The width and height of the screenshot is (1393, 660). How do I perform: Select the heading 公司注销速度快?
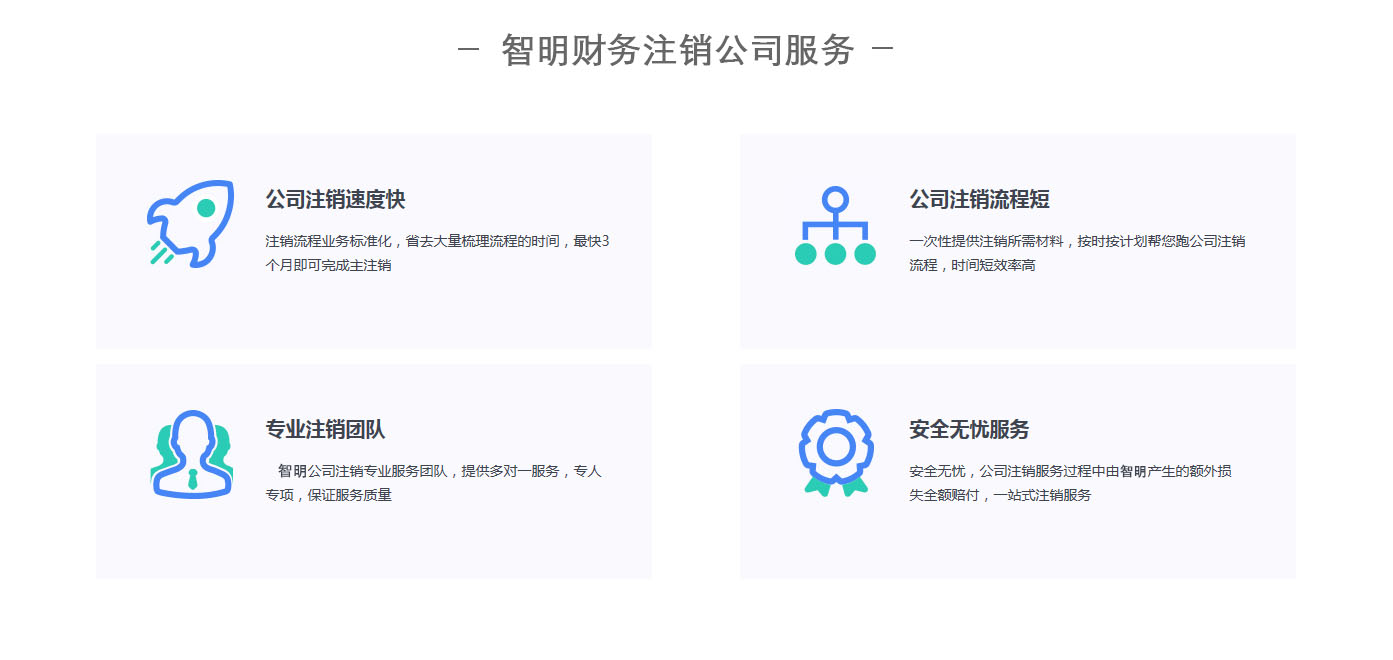[335, 200]
